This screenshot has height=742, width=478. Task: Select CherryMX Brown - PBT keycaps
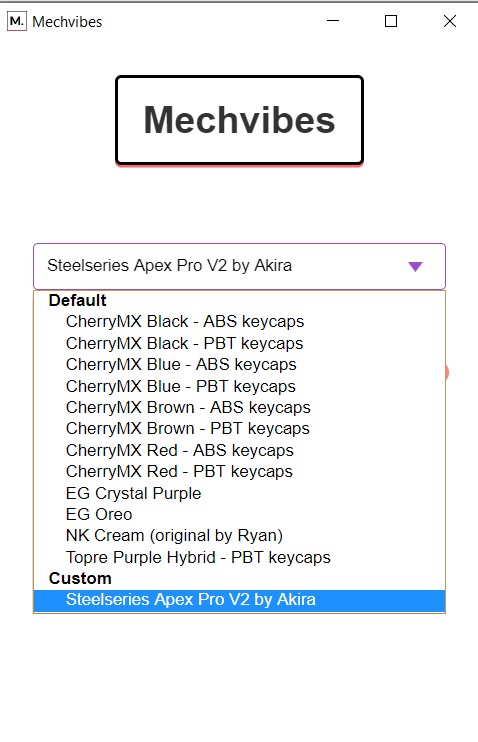tap(239, 429)
